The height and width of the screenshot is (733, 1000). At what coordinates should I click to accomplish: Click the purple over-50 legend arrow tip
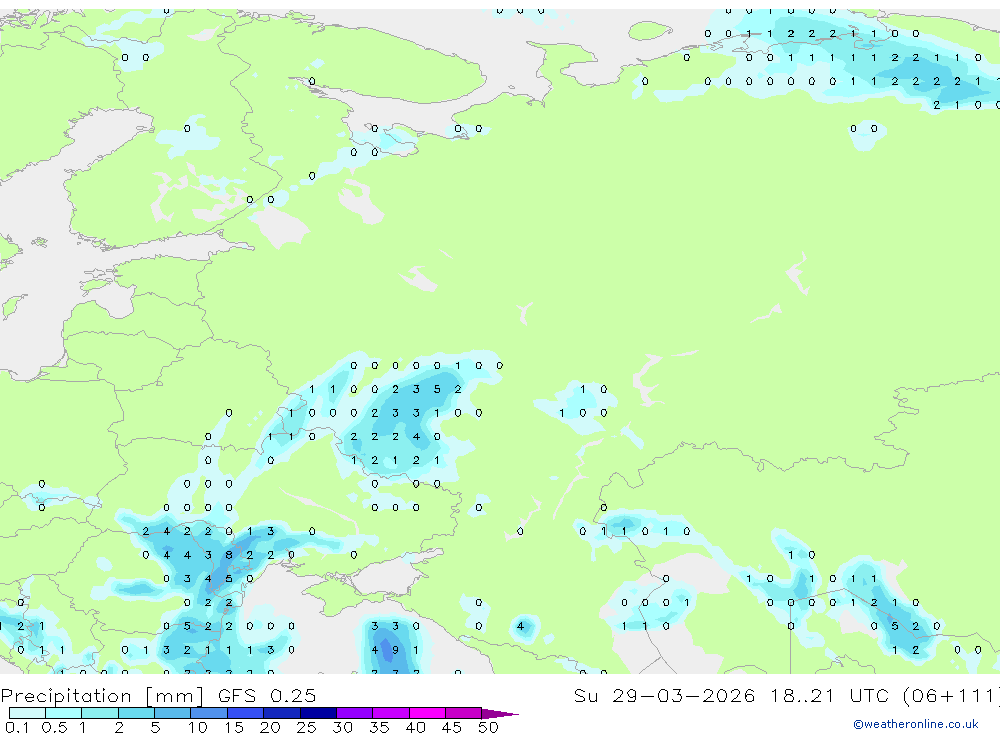click(501, 714)
